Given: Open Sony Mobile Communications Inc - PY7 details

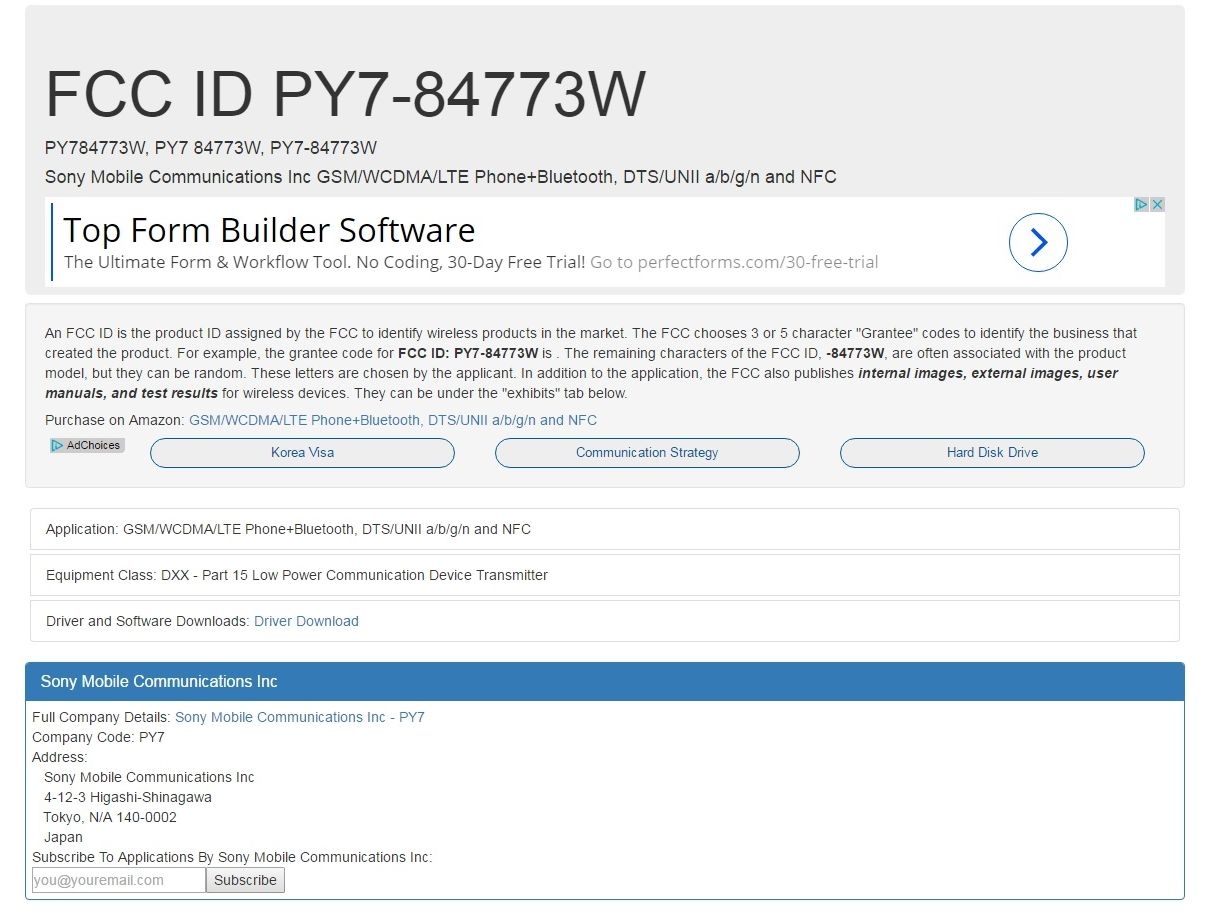Looking at the screenshot, I should tap(300, 717).
